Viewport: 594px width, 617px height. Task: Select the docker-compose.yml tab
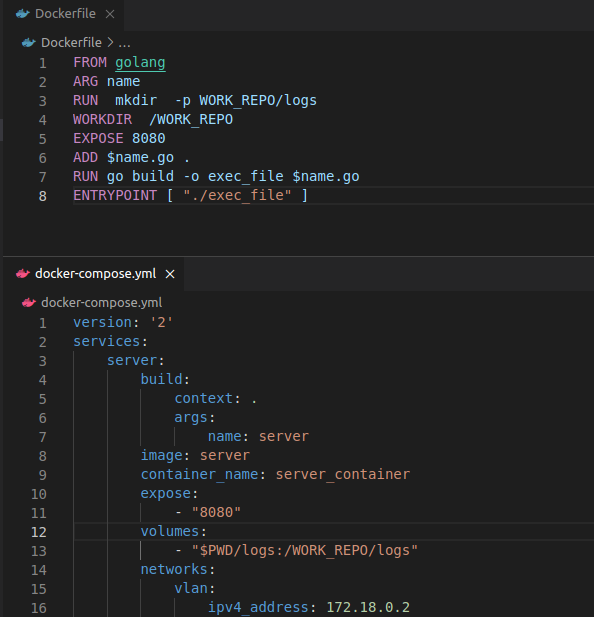pyautogui.click(x=93, y=274)
